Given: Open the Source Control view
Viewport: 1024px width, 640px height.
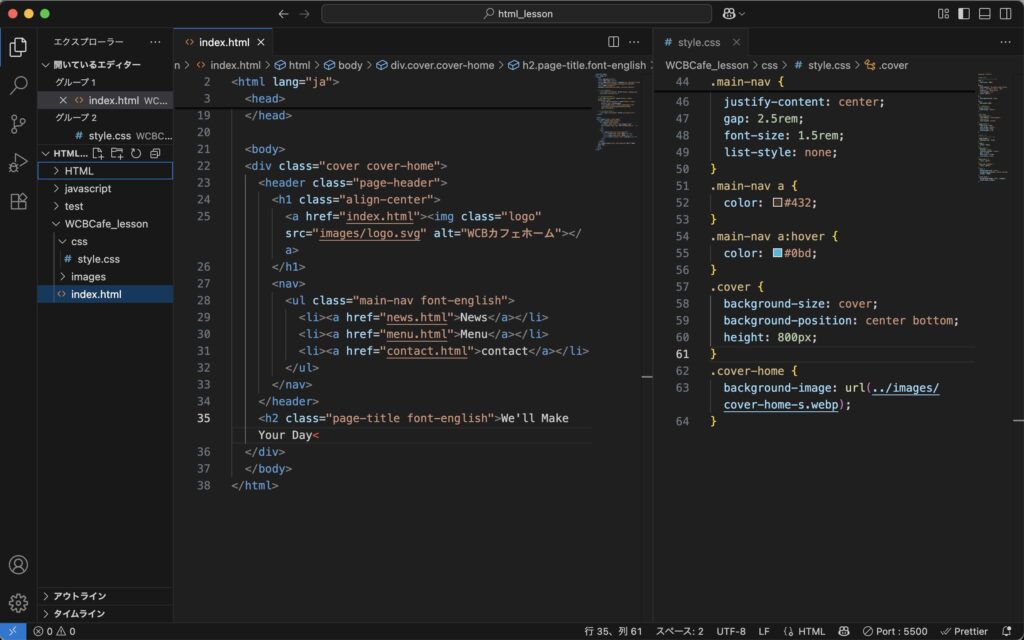Looking at the screenshot, I should click(18, 124).
